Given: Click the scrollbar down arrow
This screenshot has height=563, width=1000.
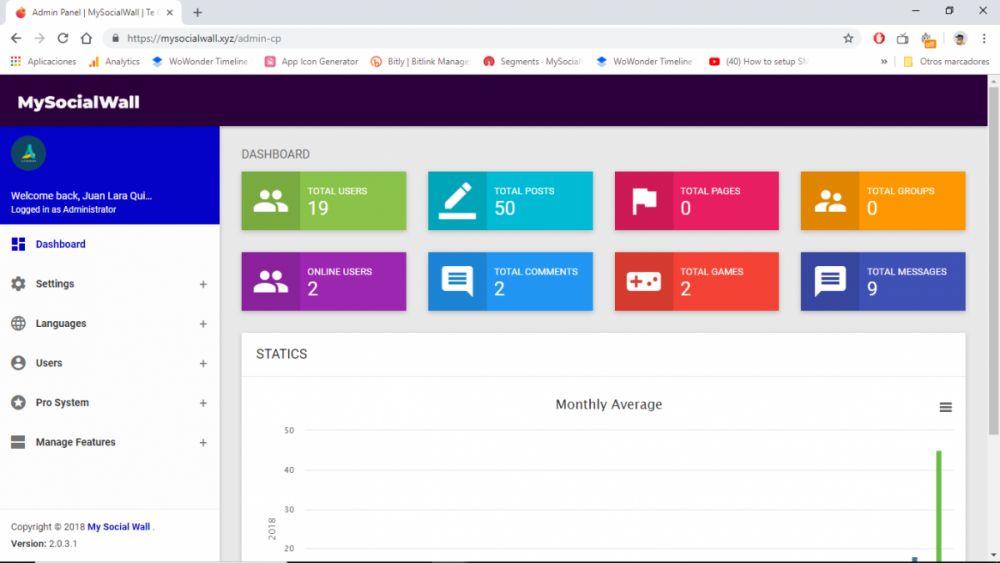Looking at the screenshot, I should 994,556.
